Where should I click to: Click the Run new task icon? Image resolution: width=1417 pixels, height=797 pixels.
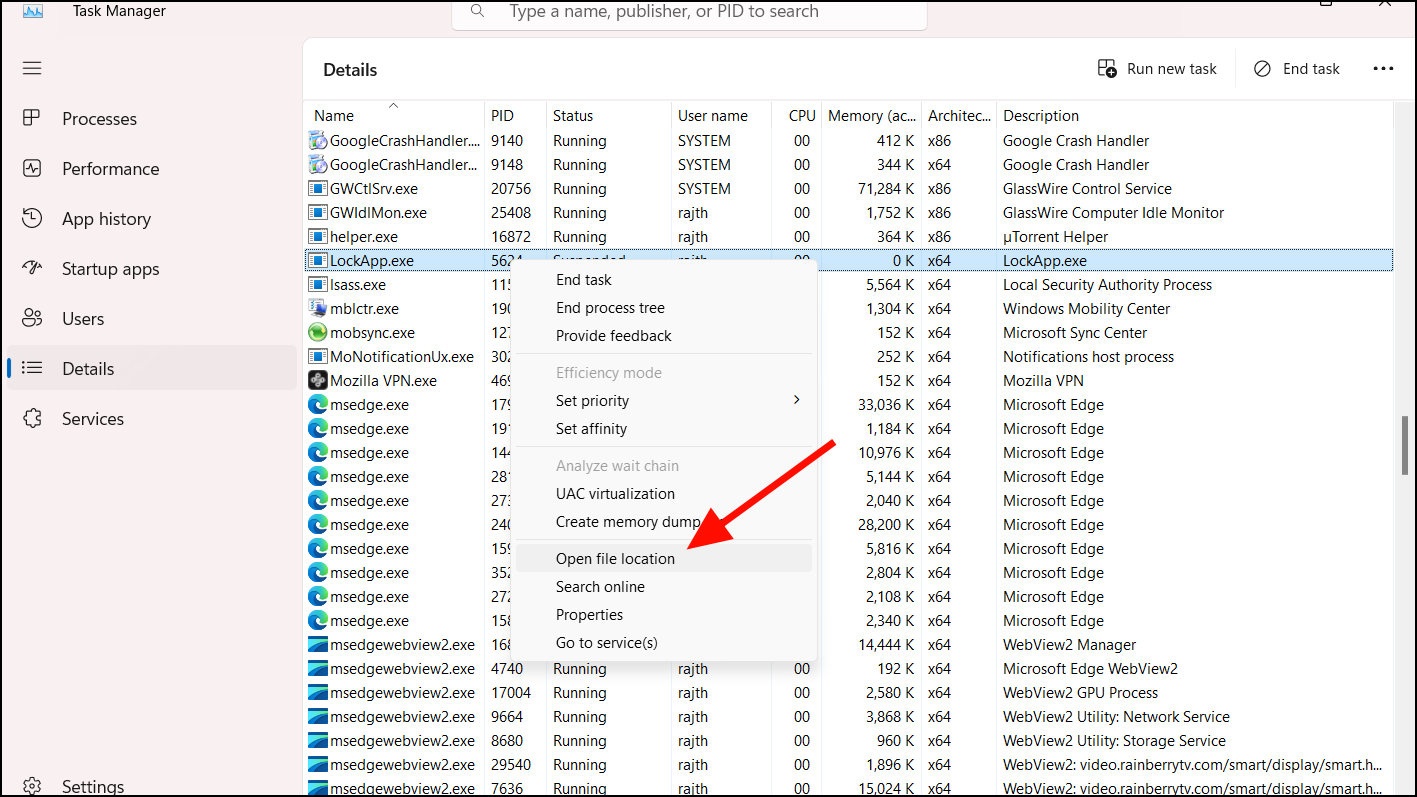click(1107, 68)
